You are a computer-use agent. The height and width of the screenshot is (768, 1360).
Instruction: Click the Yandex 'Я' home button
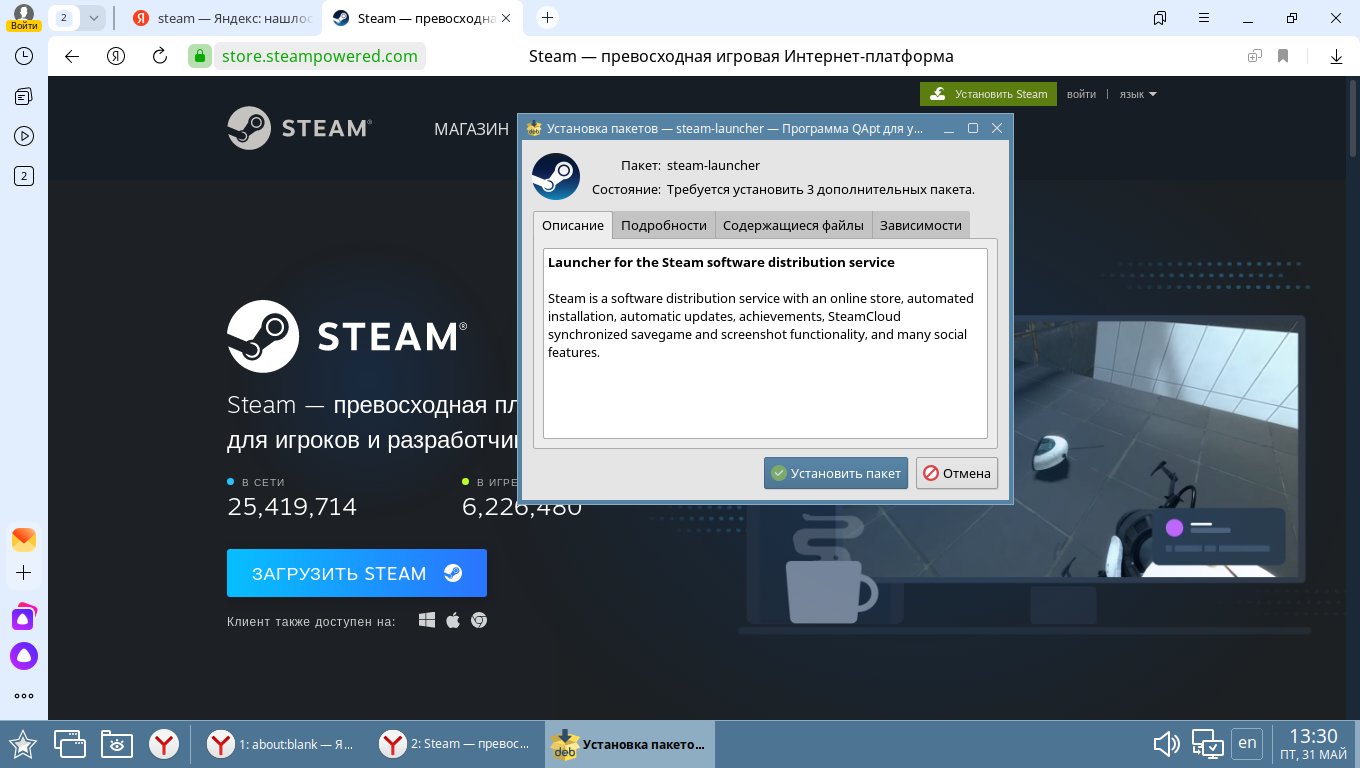116,56
